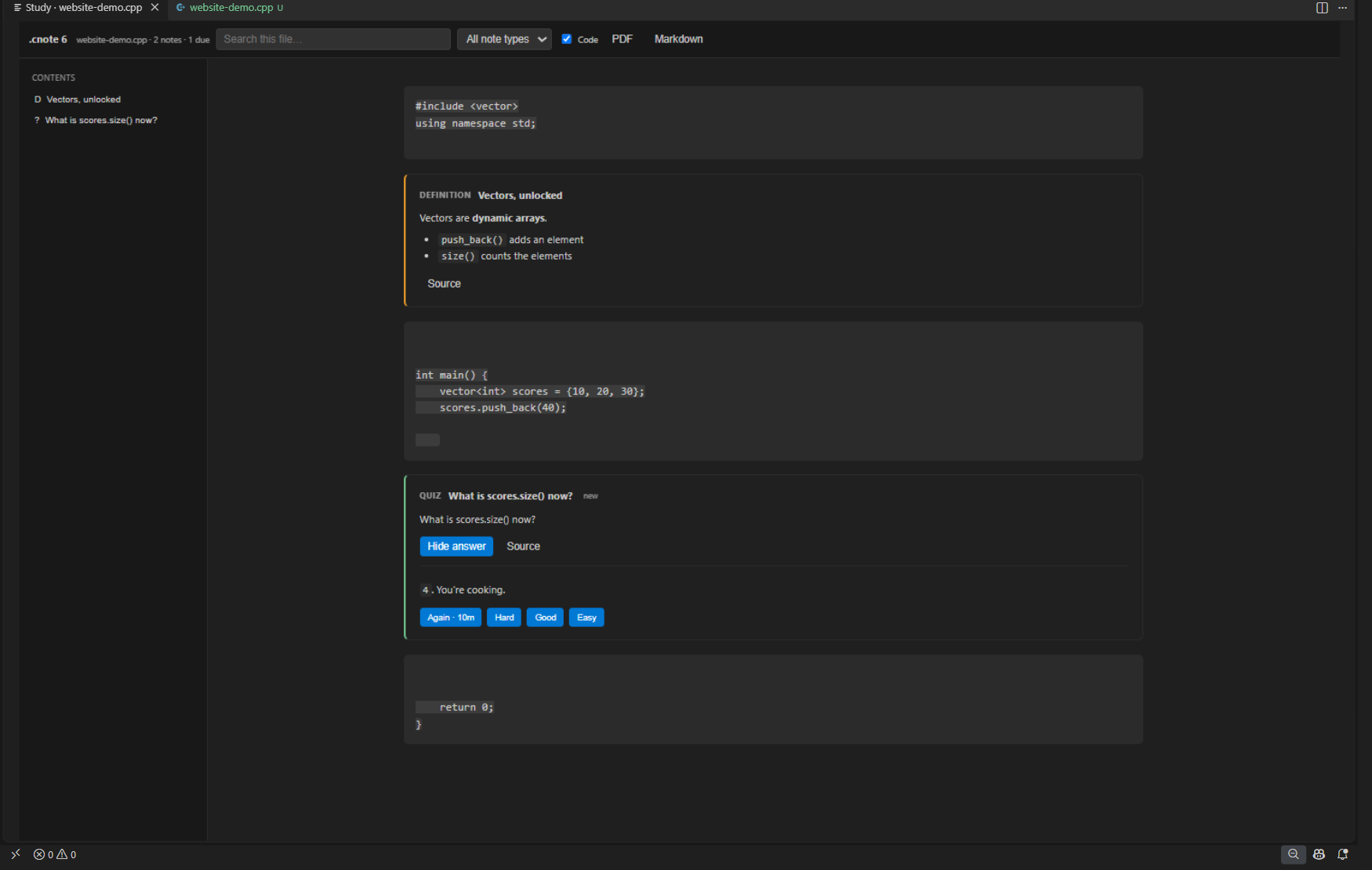1372x870 pixels.
Task: Rate the quiz as Easy
Action: tap(586, 618)
